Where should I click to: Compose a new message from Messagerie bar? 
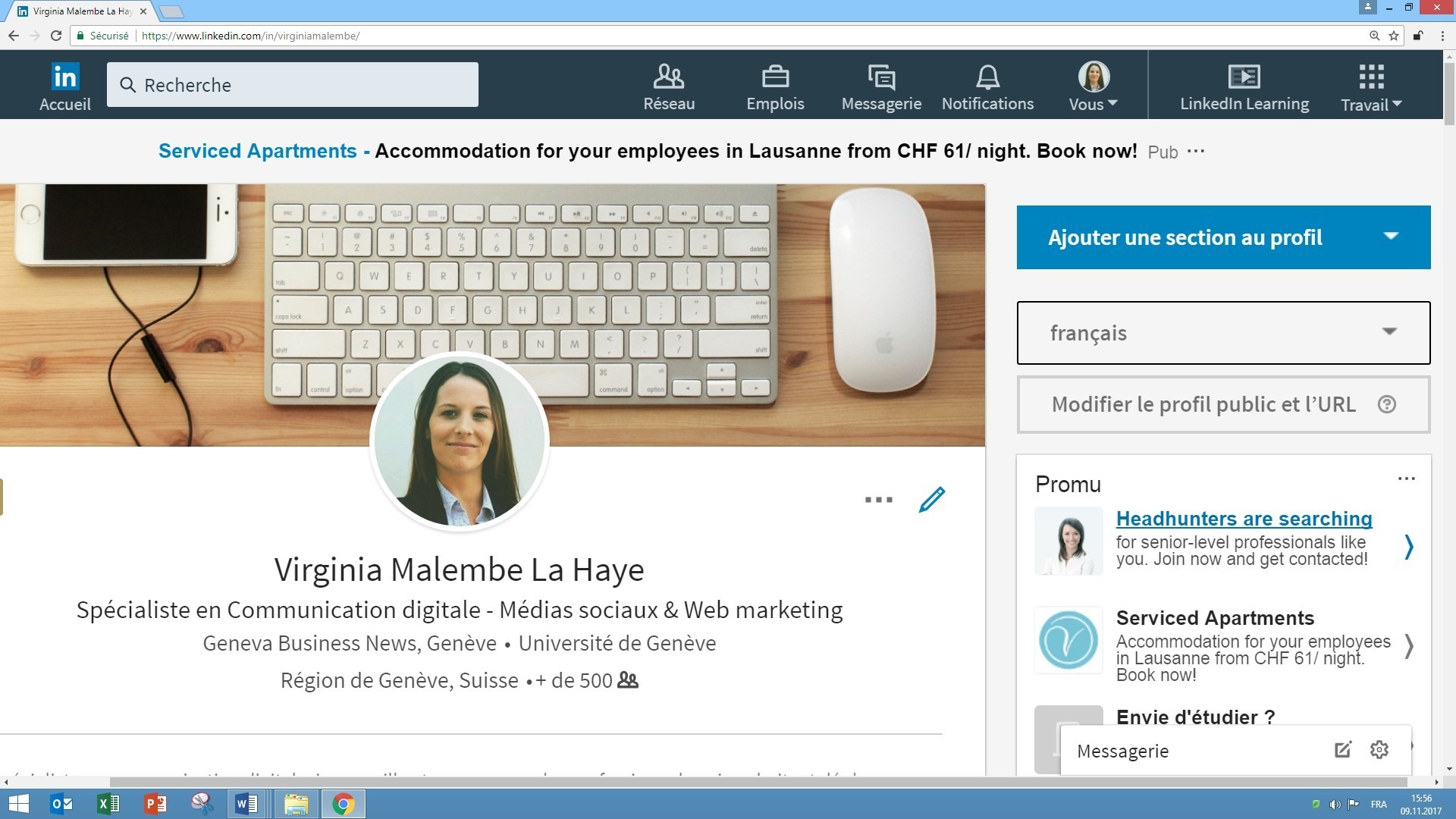[x=1342, y=750]
